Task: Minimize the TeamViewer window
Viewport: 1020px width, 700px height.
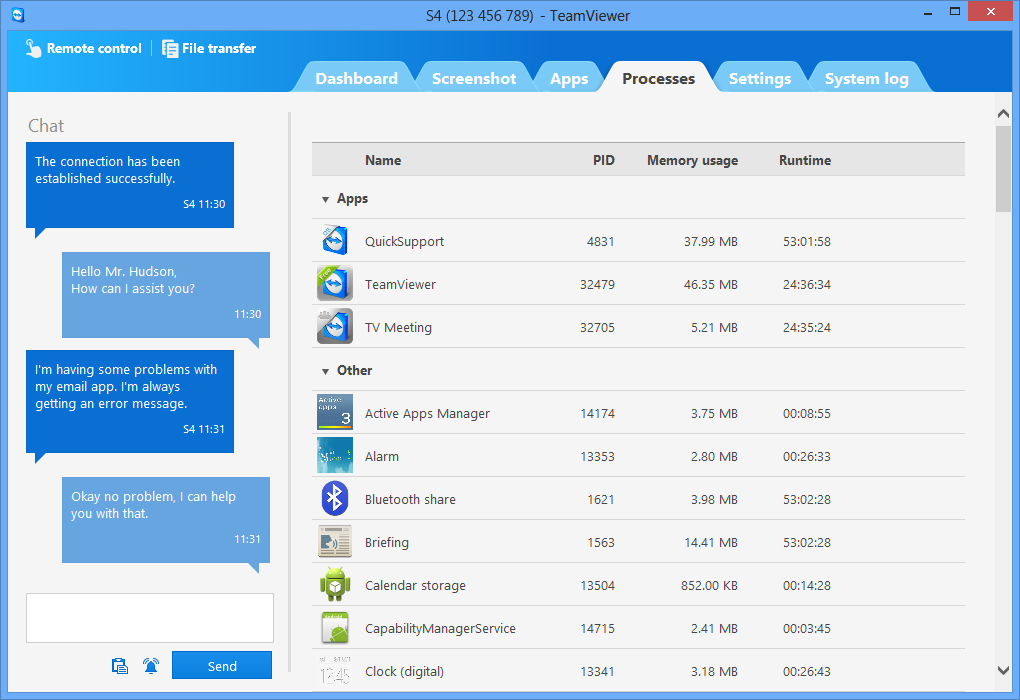Action: coord(928,12)
